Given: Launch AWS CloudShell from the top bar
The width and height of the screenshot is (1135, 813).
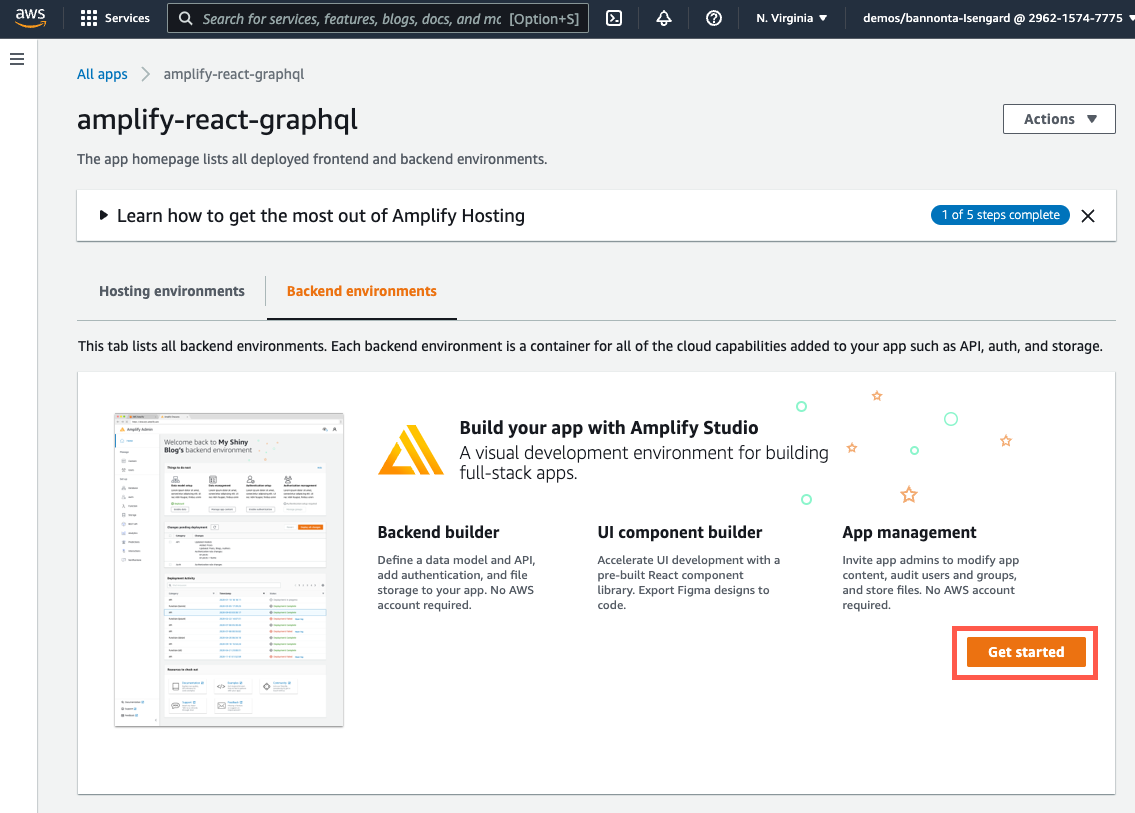Looking at the screenshot, I should click(x=613, y=17).
